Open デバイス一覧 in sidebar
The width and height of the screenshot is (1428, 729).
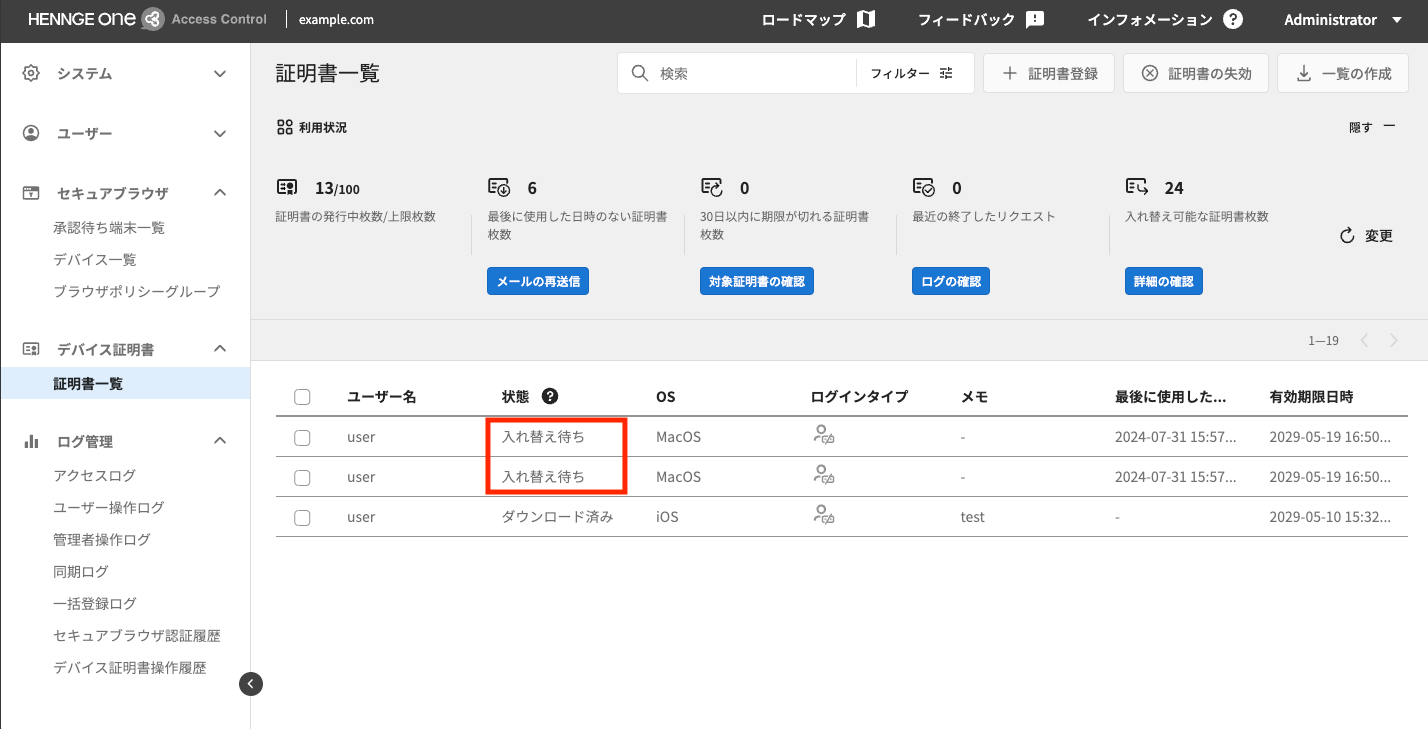pyautogui.click(x=95, y=260)
